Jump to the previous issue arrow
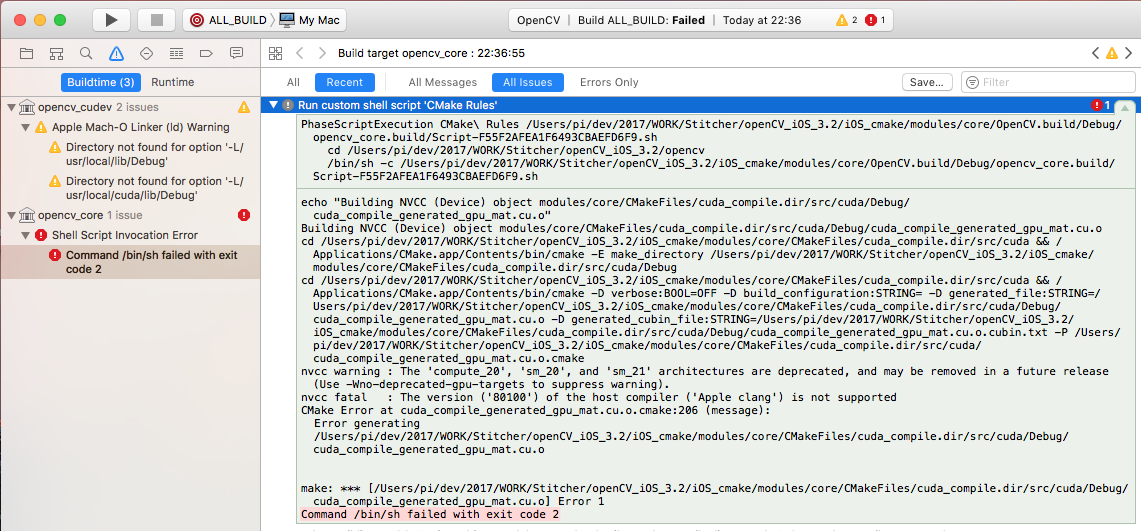The width and height of the screenshot is (1141, 531). click(x=1095, y=53)
